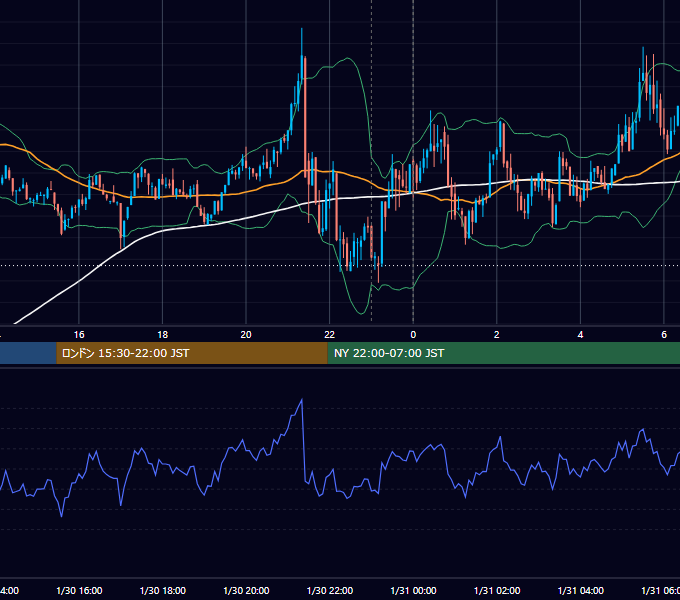Click the blue session bar segment before ロンドン

pyautogui.click(x=28, y=353)
